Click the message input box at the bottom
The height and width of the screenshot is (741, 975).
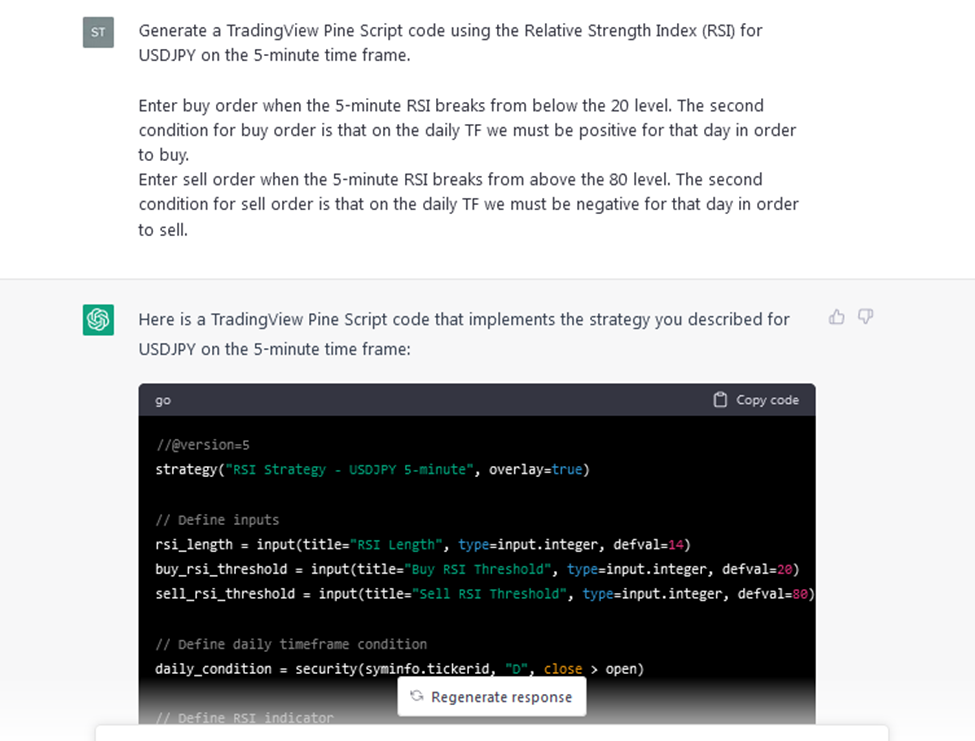492,734
